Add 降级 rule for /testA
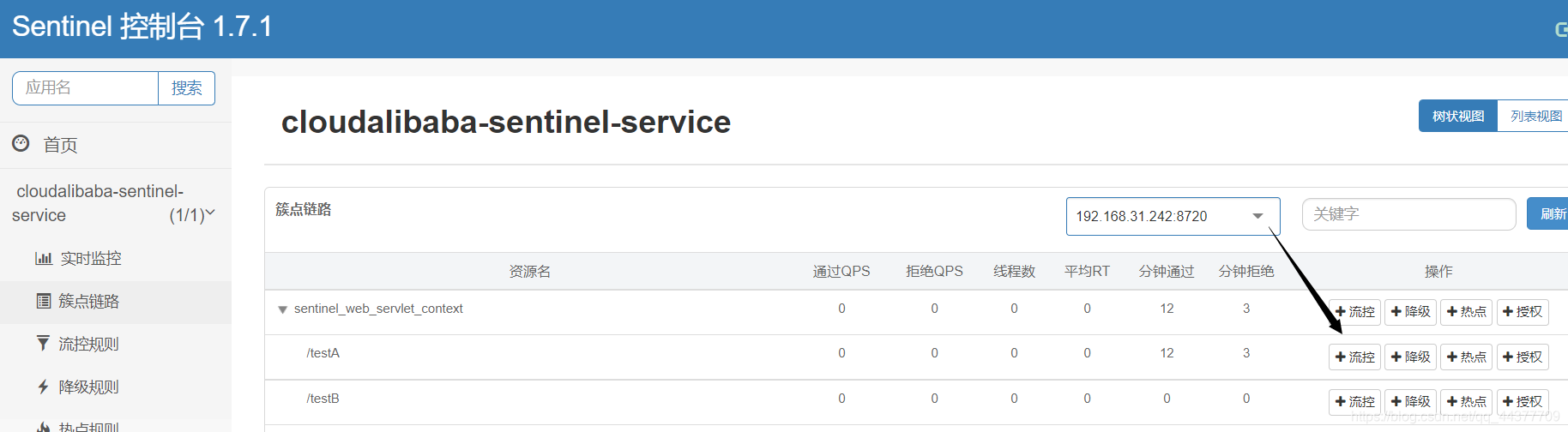Screen dimensions: 1568x432 1410,357
